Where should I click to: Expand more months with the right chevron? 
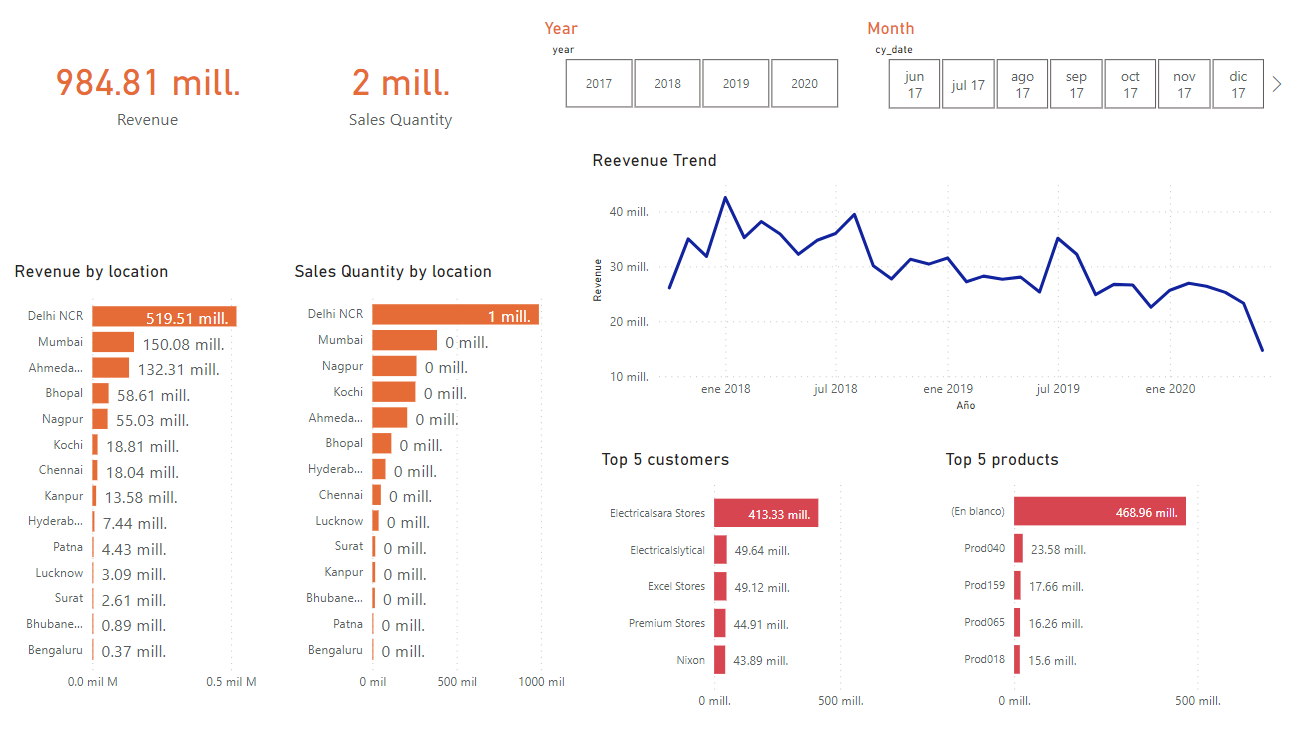point(1276,83)
